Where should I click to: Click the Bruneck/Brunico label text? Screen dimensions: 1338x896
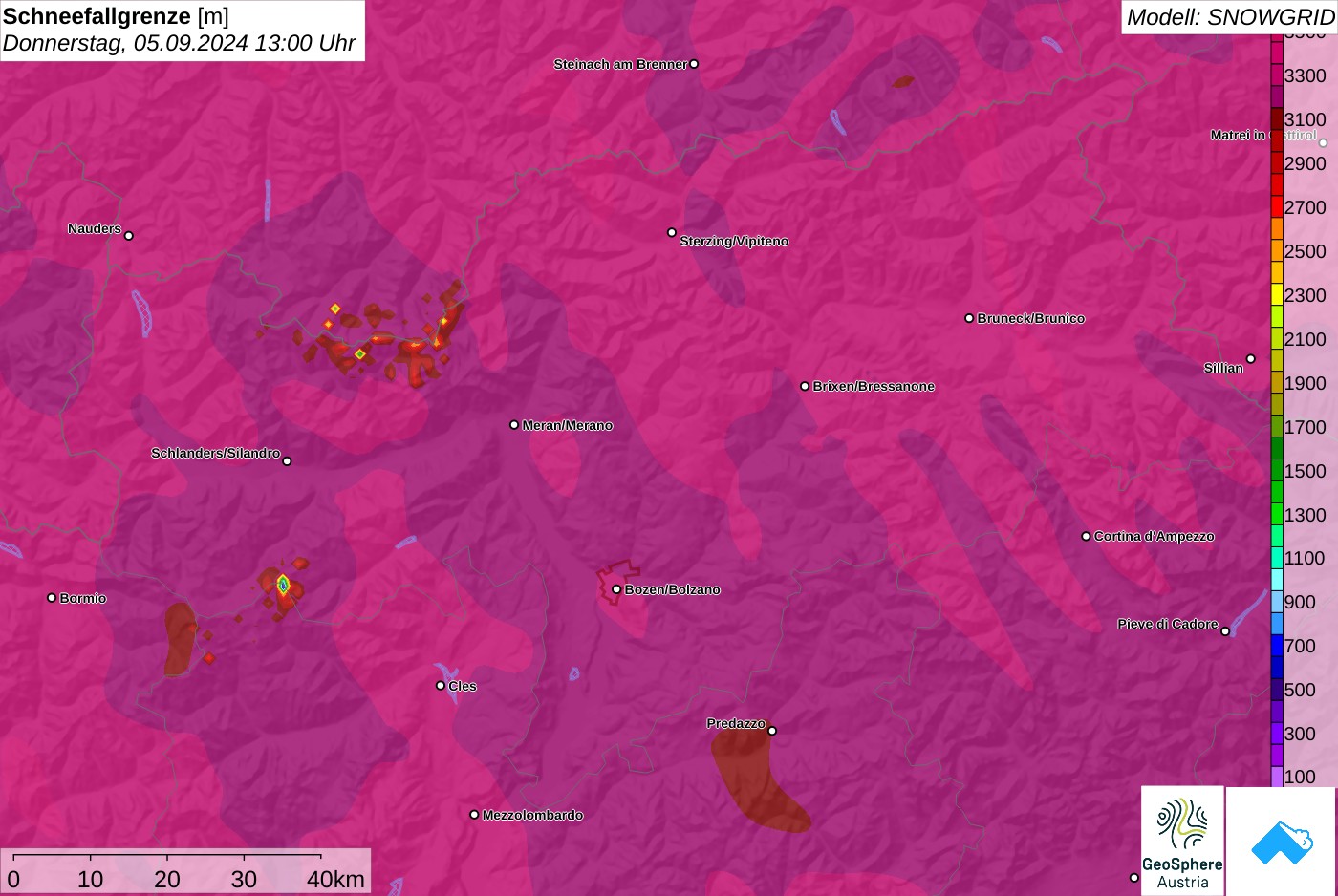(x=1031, y=318)
